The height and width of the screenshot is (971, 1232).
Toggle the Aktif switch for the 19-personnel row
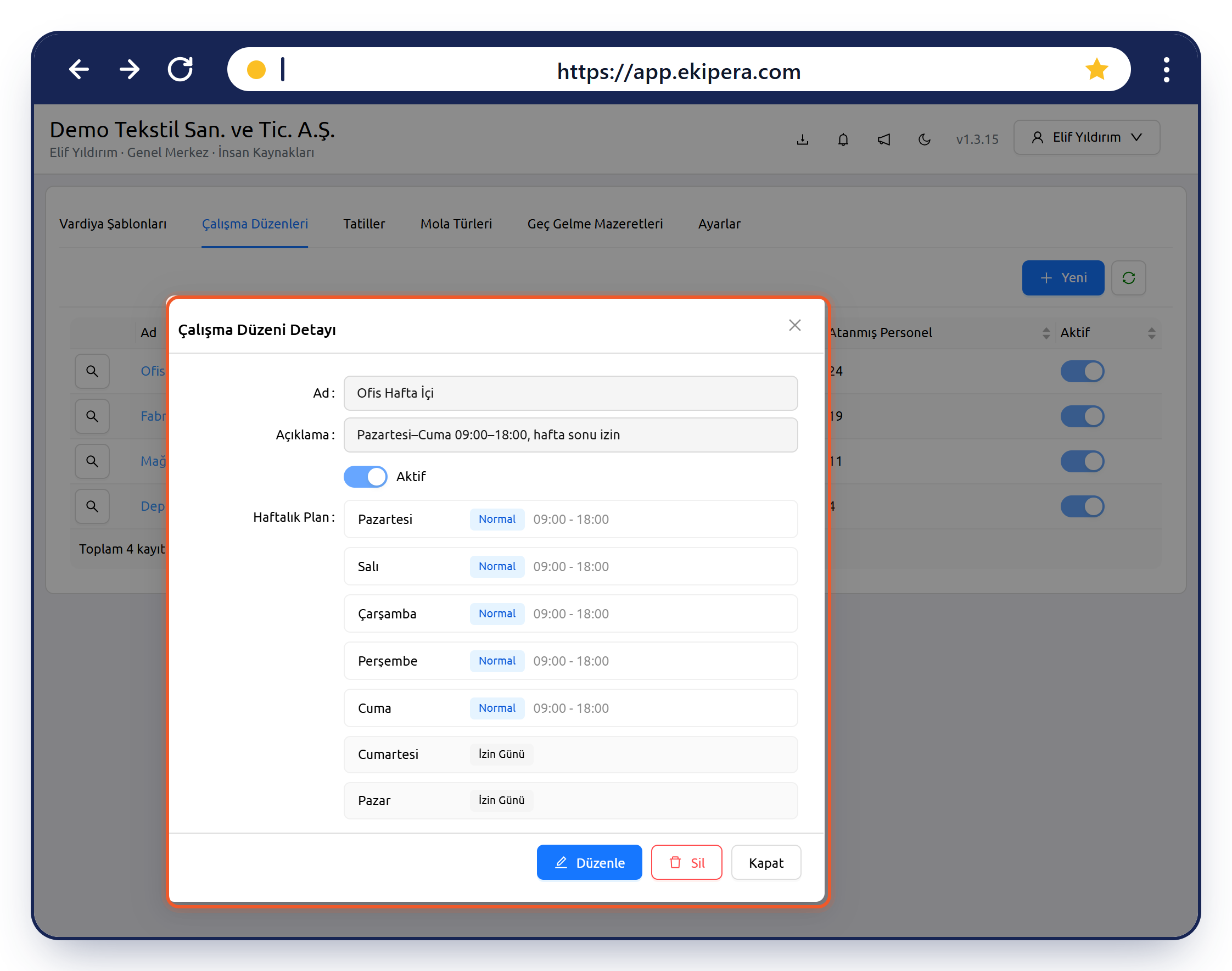[x=1082, y=416]
